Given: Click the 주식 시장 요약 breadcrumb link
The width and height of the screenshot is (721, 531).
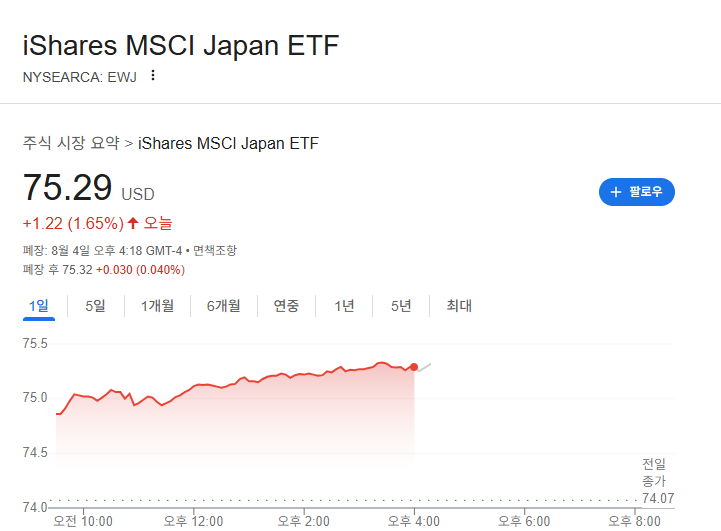Looking at the screenshot, I should [71, 143].
